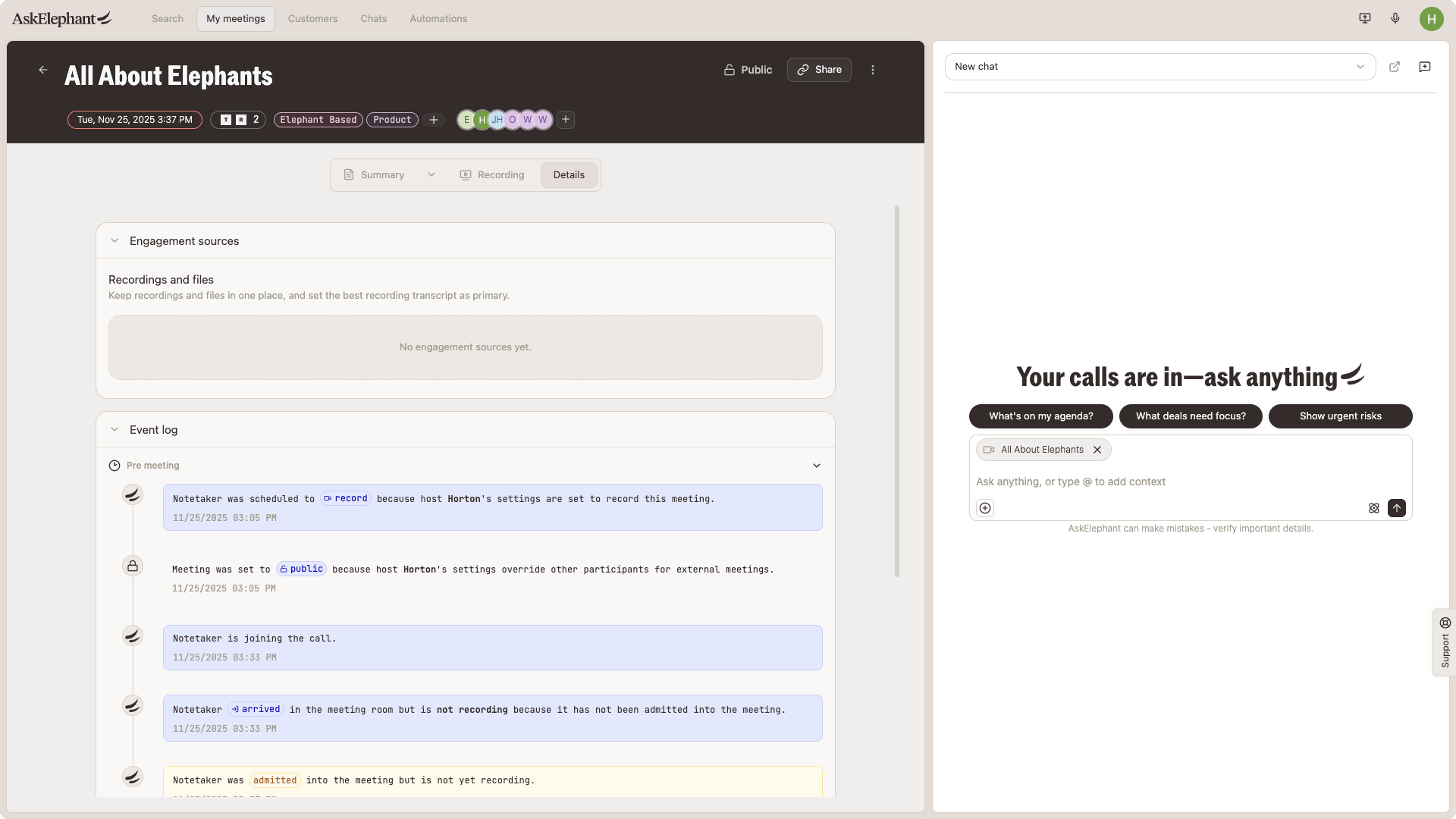This screenshot has height=819, width=1456.
Task: Go back using the left arrow icon
Action: coord(43,70)
